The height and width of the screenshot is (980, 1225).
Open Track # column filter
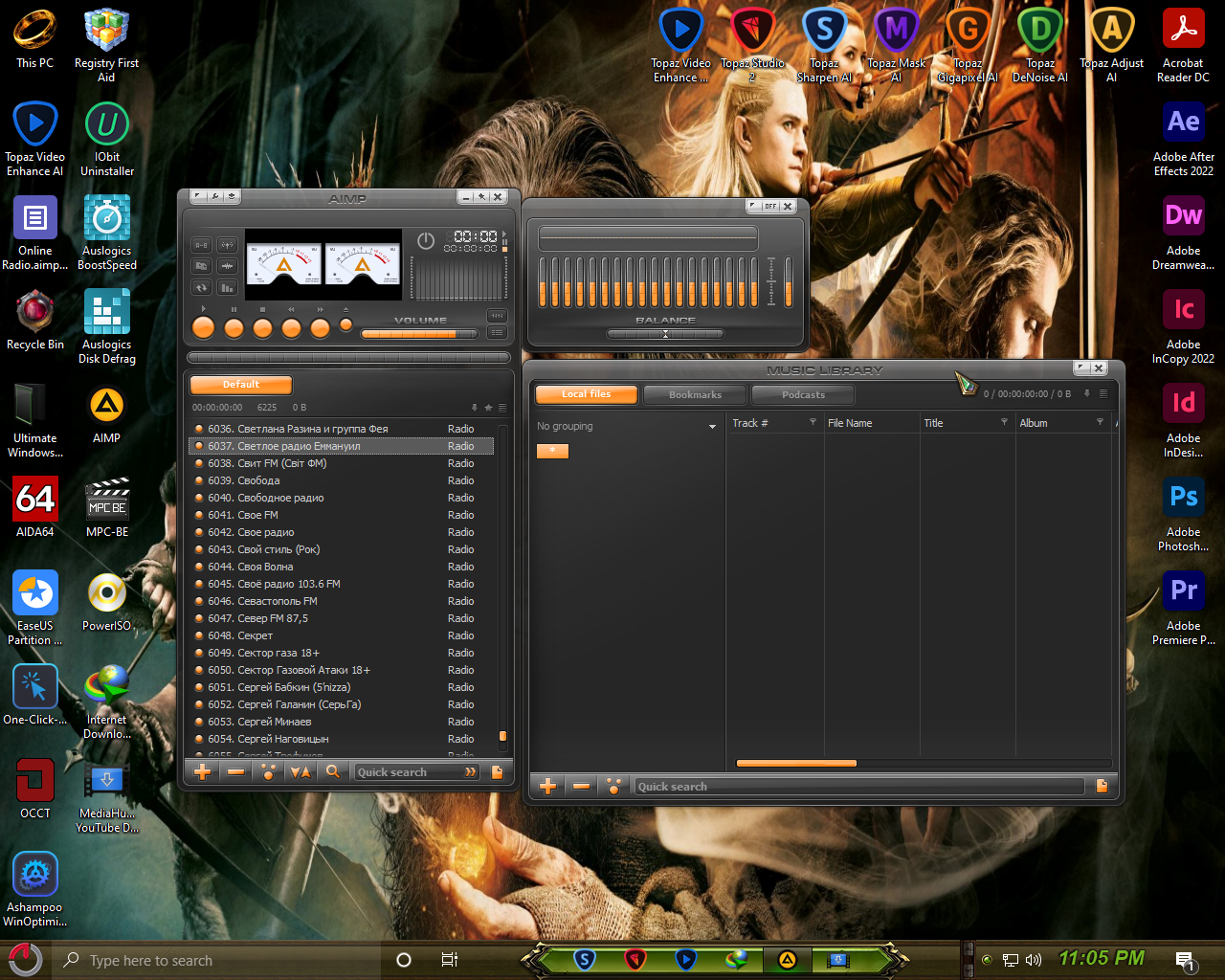813,422
